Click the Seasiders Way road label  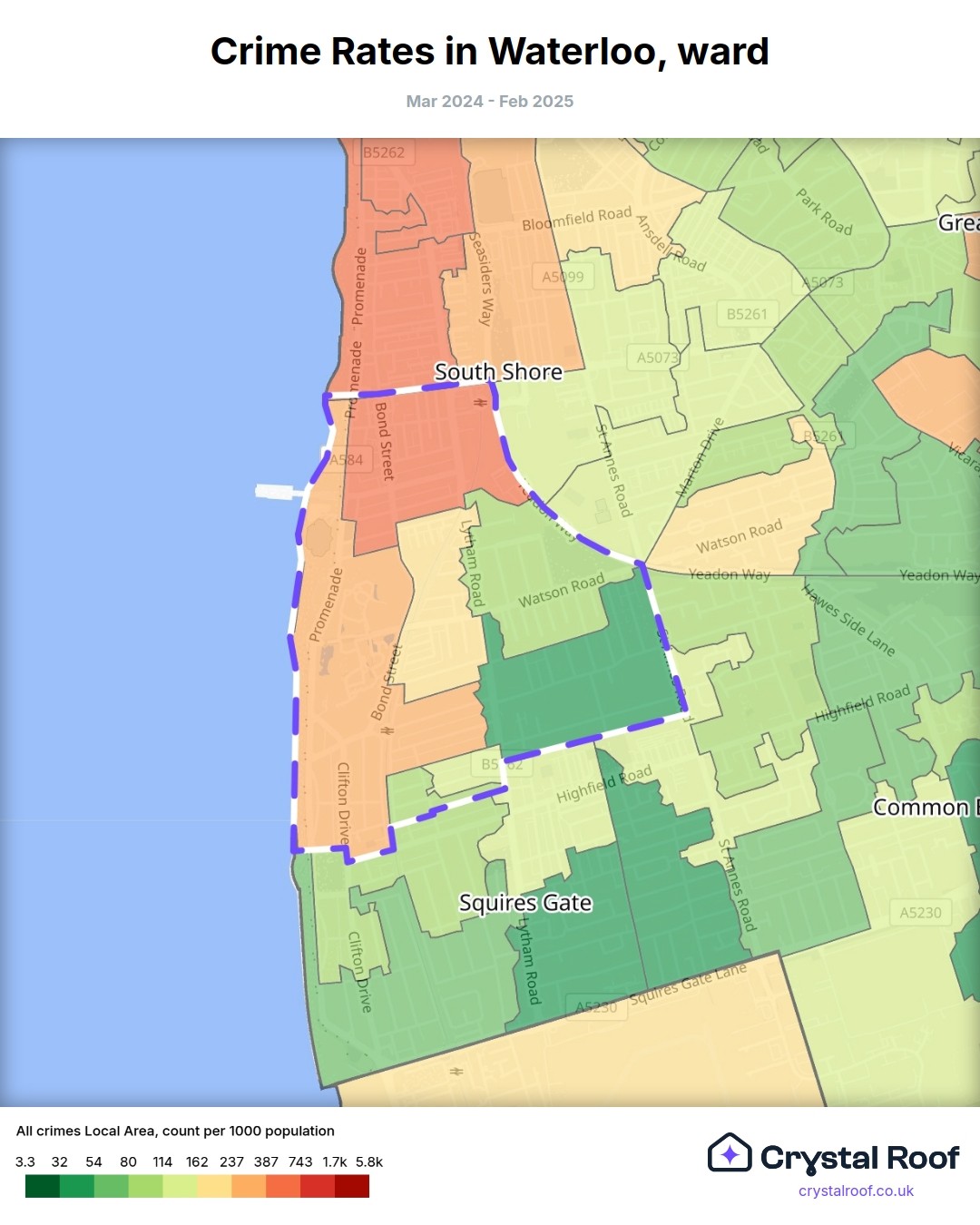pyautogui.click(x=481, y=279)
